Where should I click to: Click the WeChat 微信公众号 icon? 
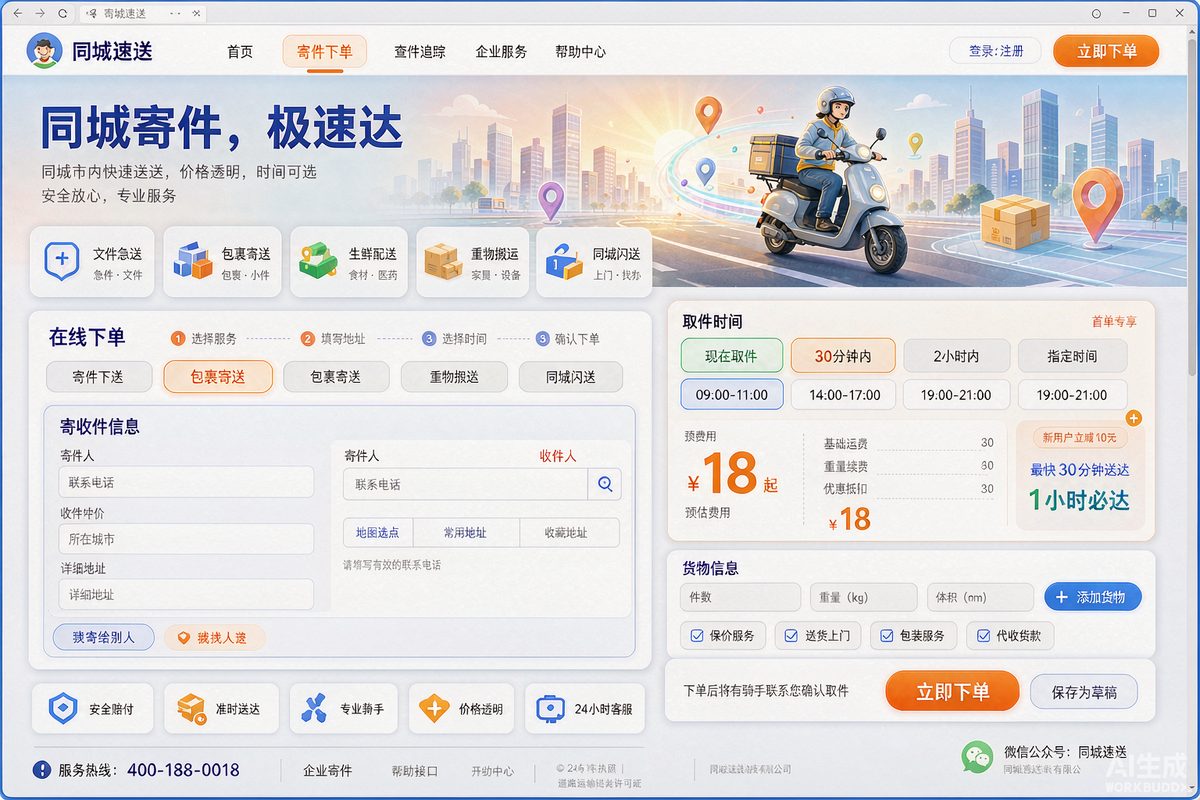(977, 757)
